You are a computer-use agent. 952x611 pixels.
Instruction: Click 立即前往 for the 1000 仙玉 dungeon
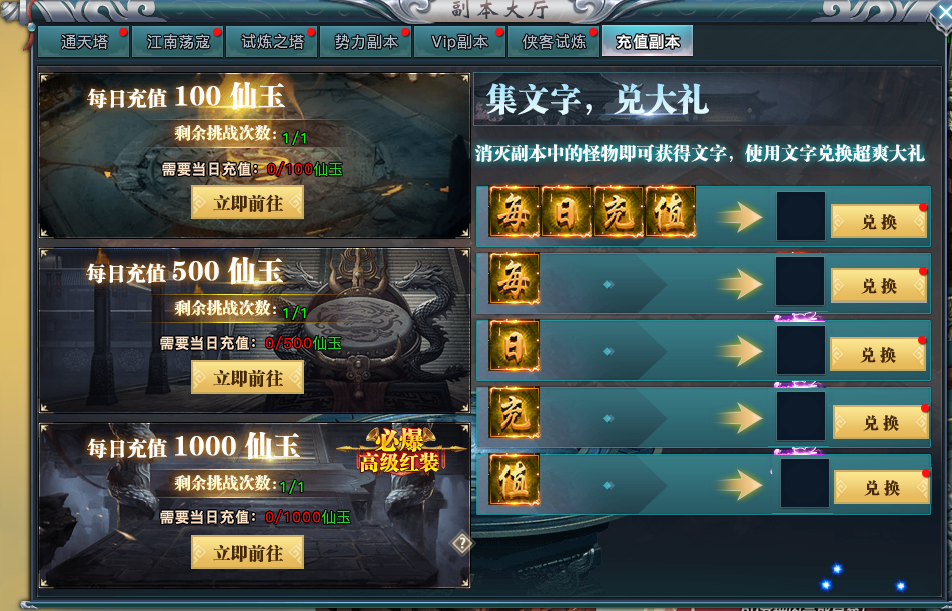coord(248,553)
